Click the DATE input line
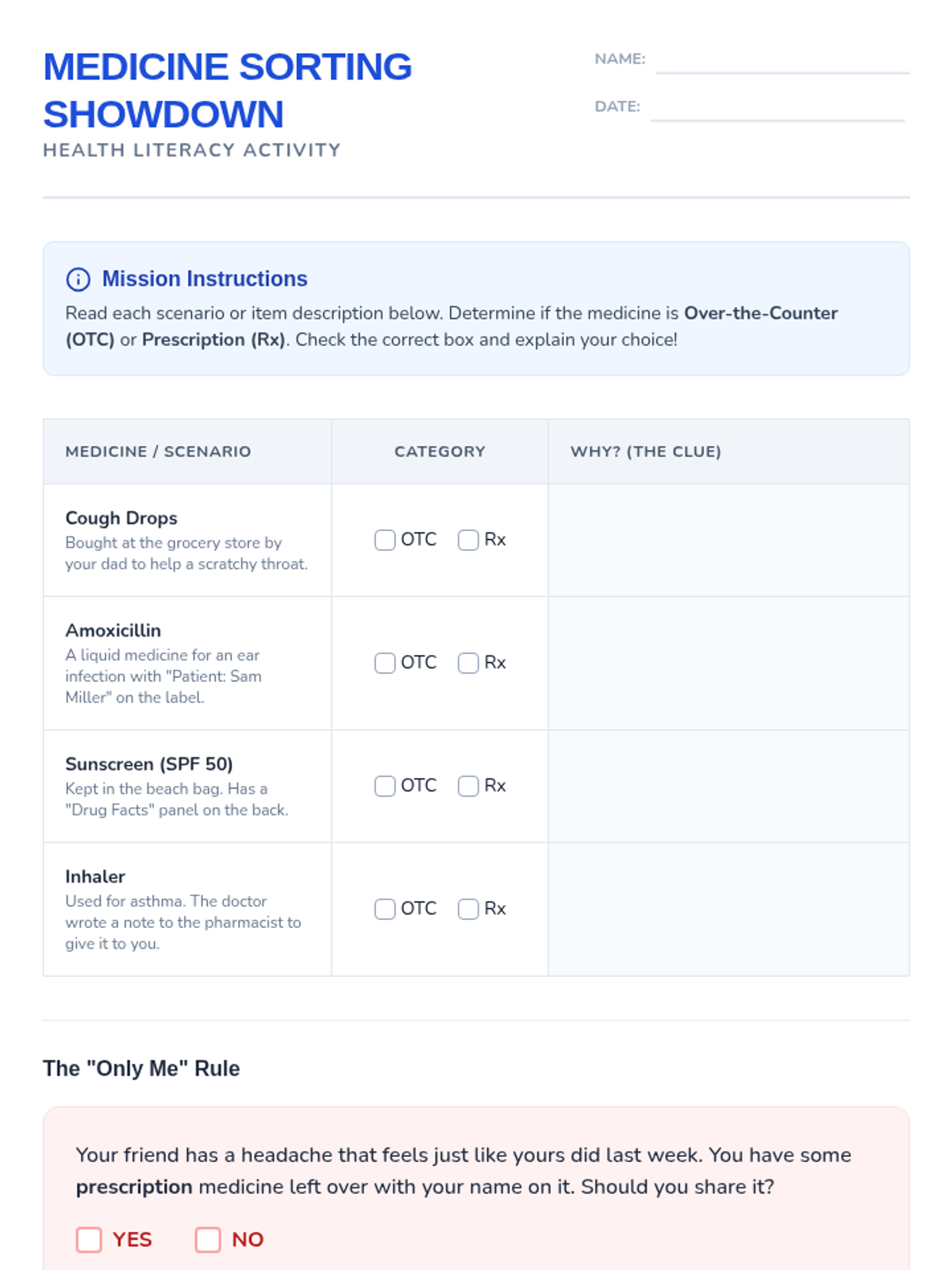Viewport: 952px width, 1270px height. [777, 110]
